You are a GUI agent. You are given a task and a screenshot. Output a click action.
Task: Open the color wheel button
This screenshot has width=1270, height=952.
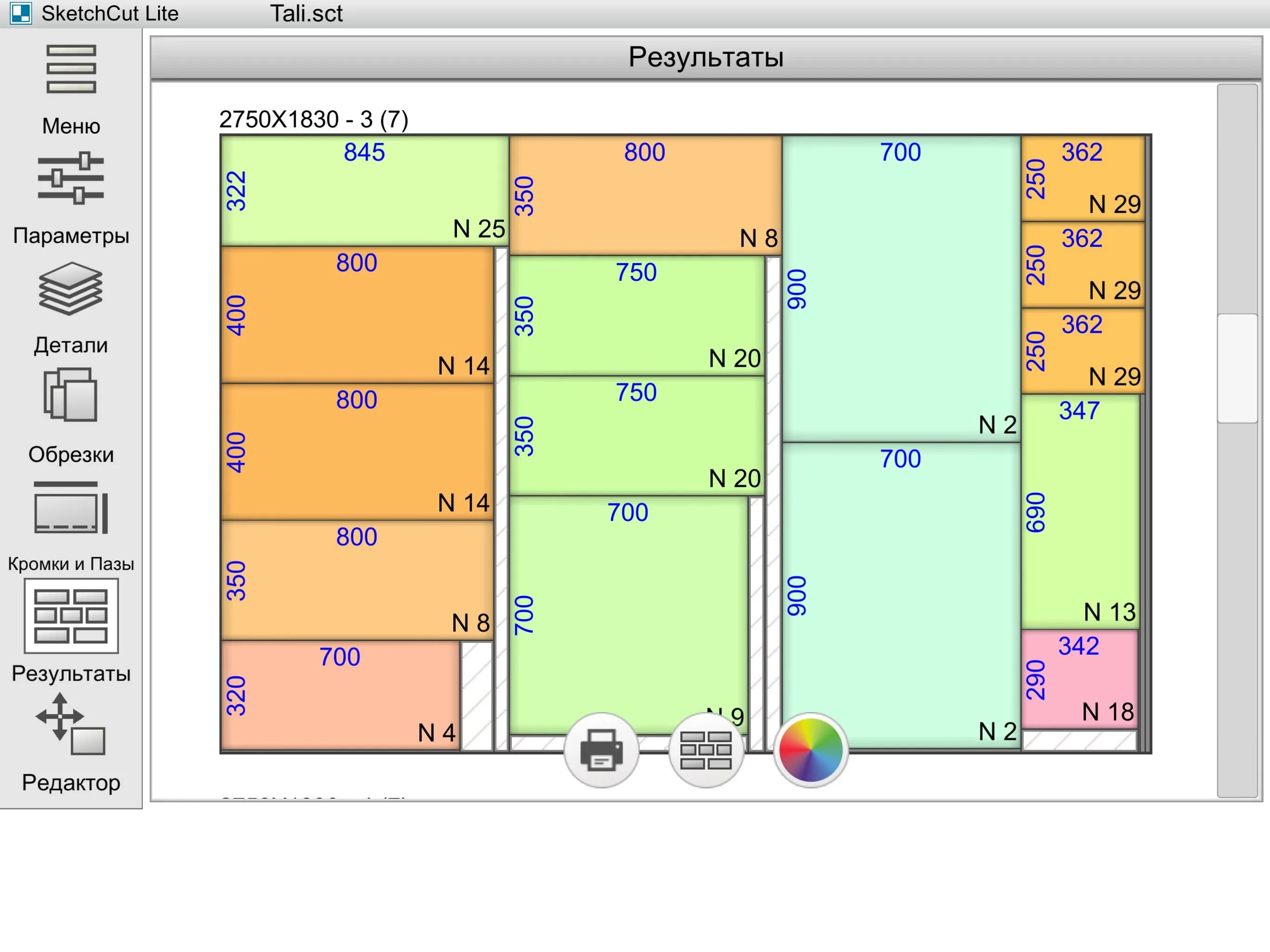coord(810,750)
